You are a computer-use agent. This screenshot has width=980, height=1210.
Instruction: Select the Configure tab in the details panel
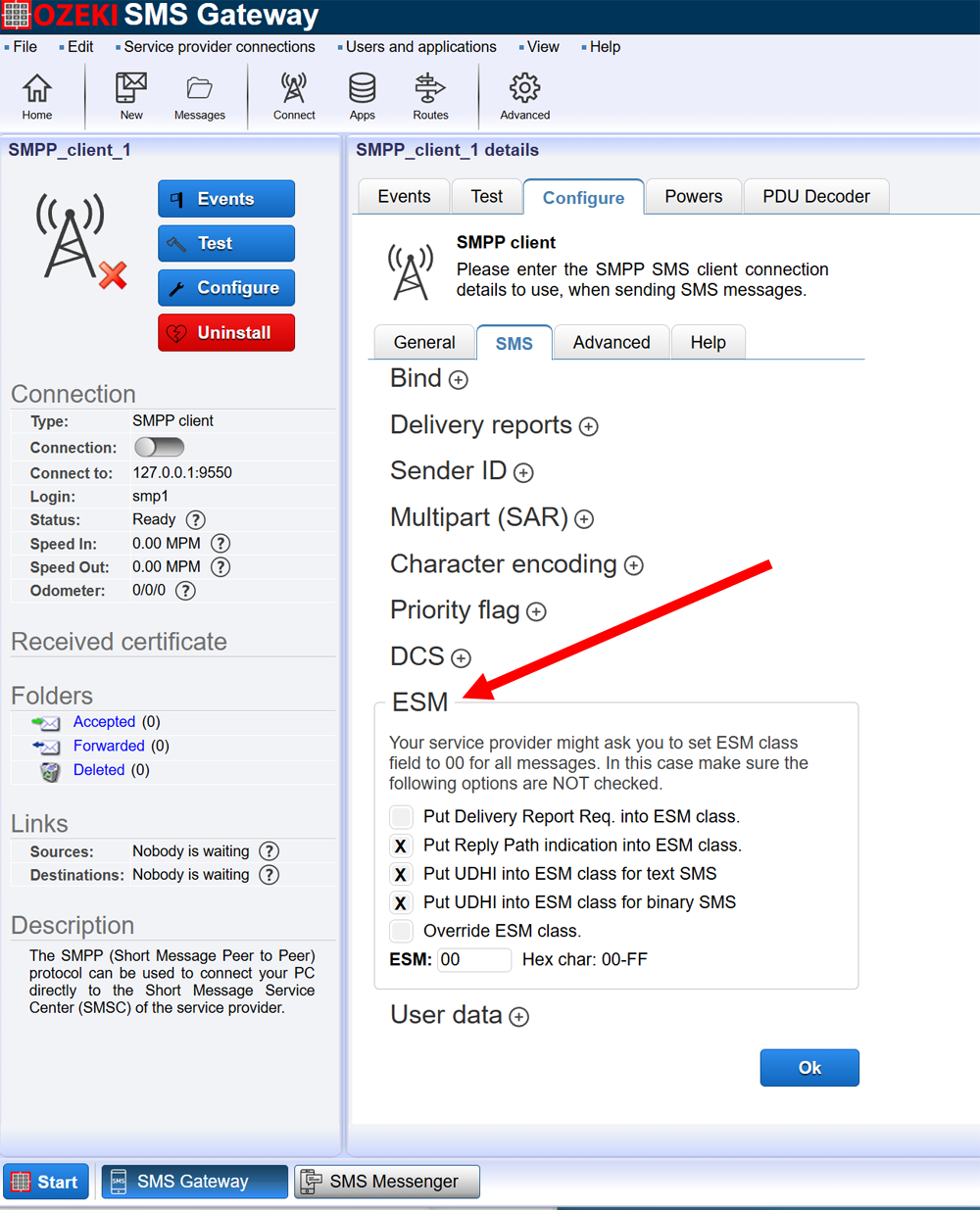583,197
